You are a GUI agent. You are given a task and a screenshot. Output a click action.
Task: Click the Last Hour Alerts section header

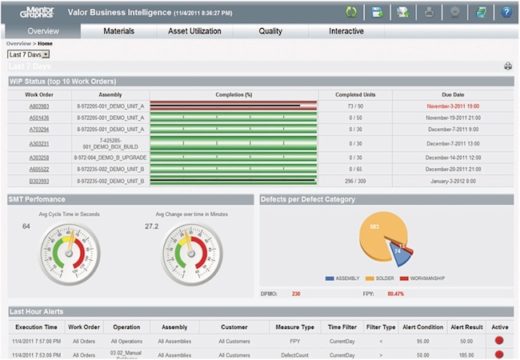coord(261,312)
